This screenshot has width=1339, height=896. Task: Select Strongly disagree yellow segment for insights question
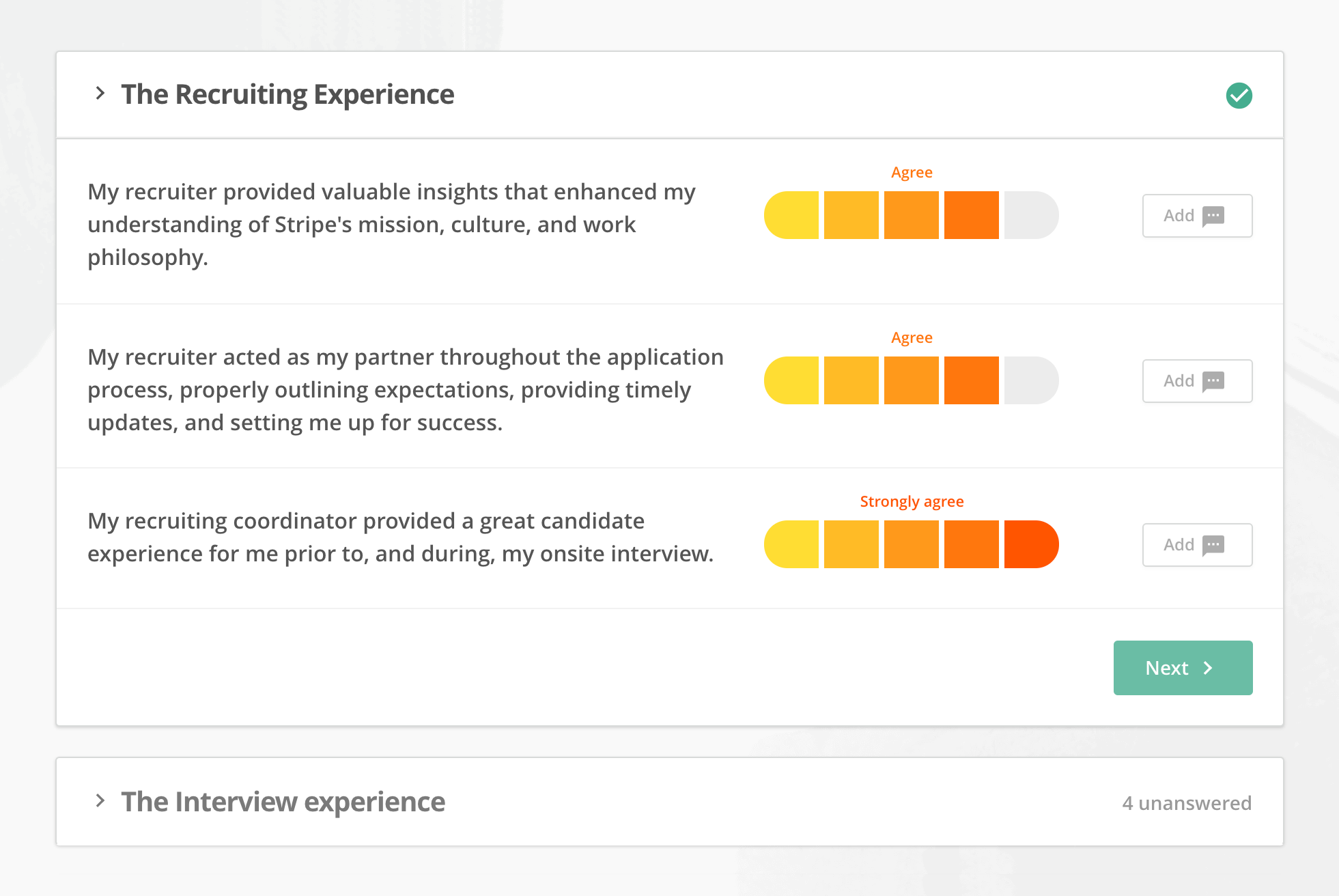pos(791,215)
